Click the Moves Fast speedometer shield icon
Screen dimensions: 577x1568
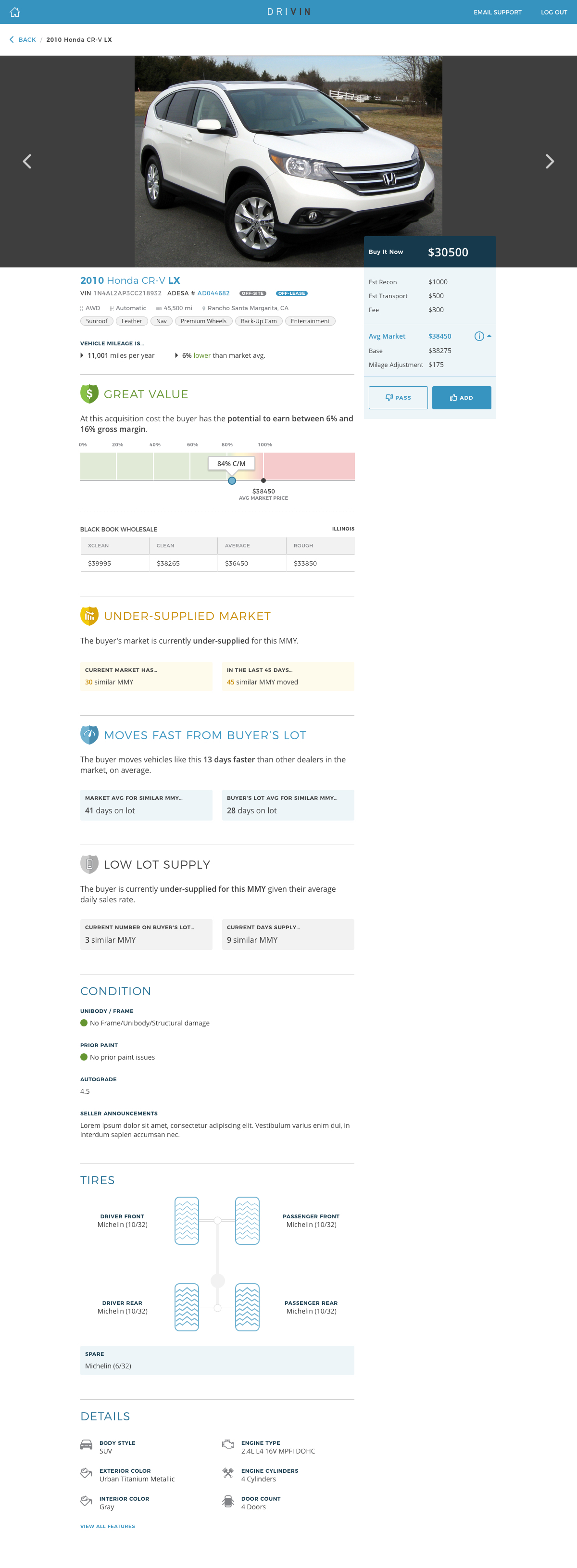click(x=89, y=734)
